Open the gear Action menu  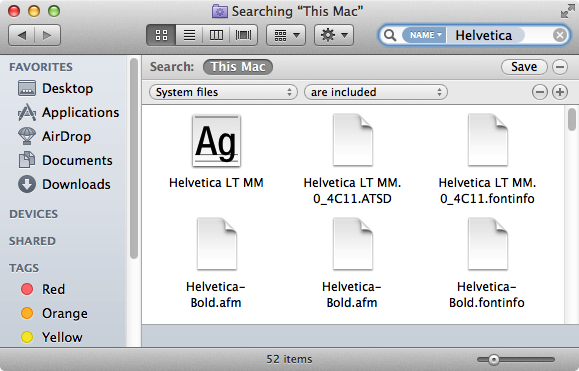pos(334,35)
